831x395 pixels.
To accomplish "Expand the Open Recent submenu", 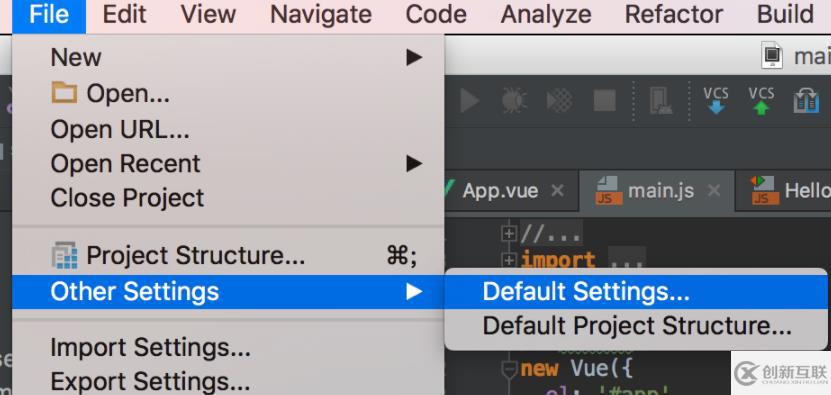I will [x=414, y=164].
